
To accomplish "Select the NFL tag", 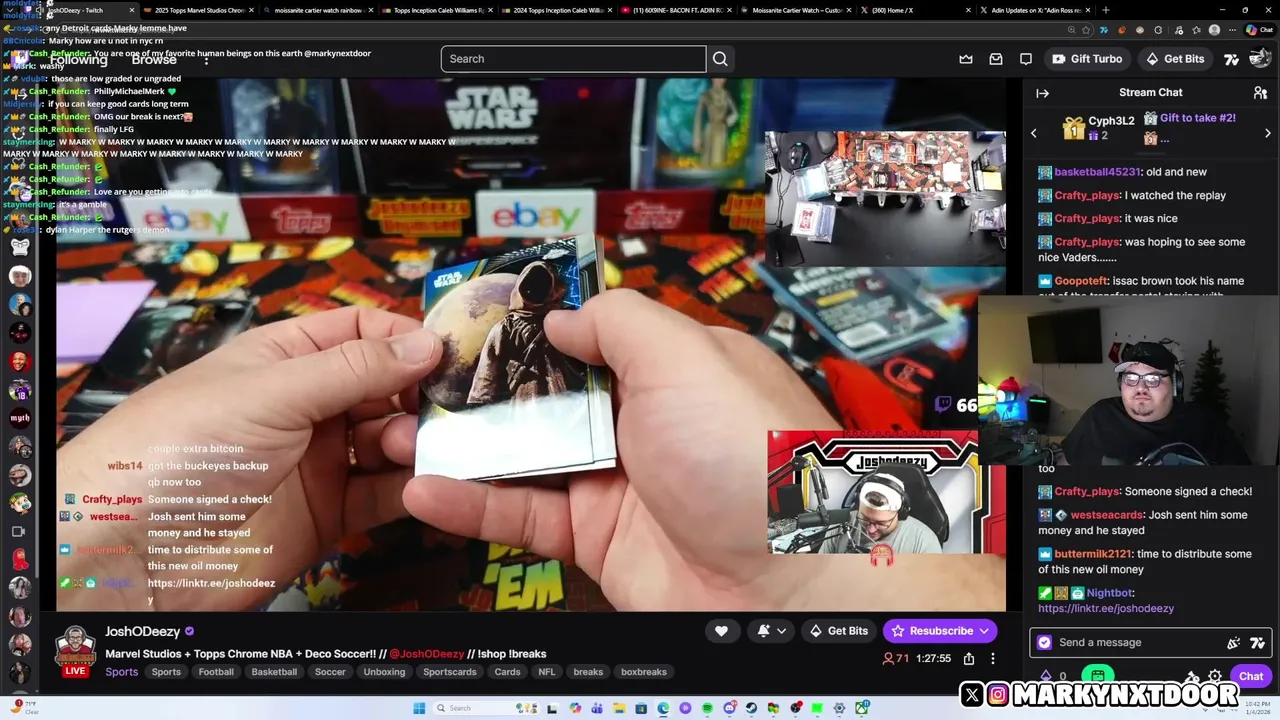I will [x=547, y=672].
